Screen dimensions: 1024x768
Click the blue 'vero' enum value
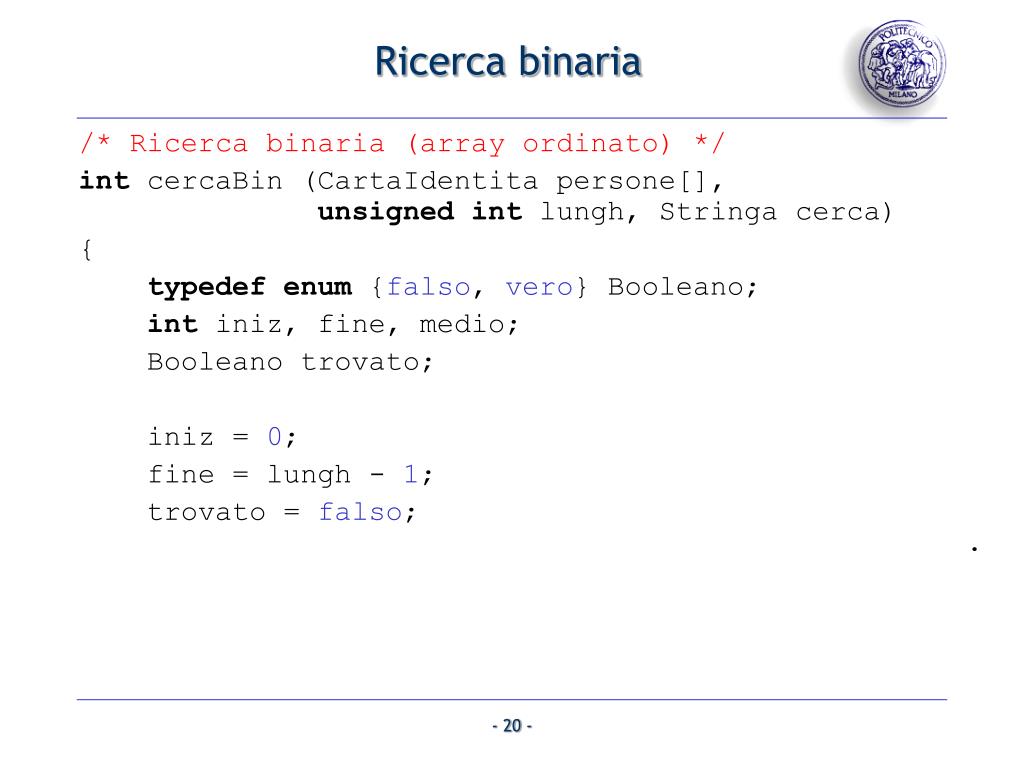(x=539, y=287)
